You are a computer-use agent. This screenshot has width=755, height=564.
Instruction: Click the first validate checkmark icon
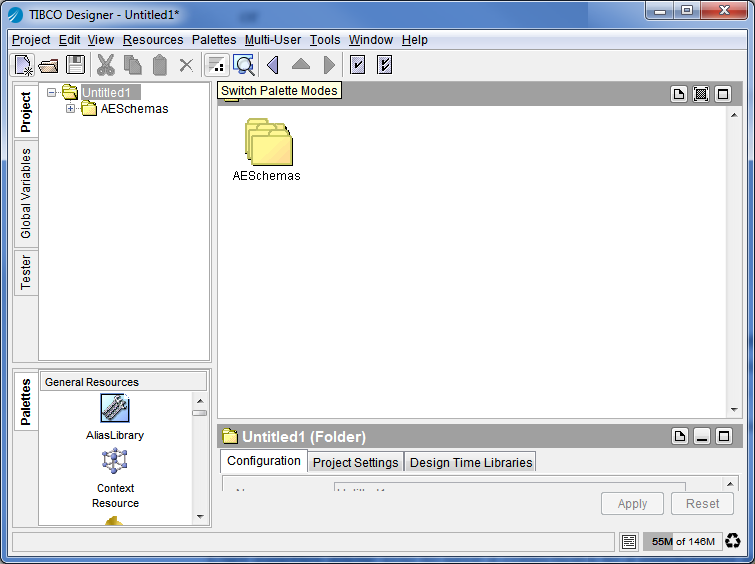point(357,65)
